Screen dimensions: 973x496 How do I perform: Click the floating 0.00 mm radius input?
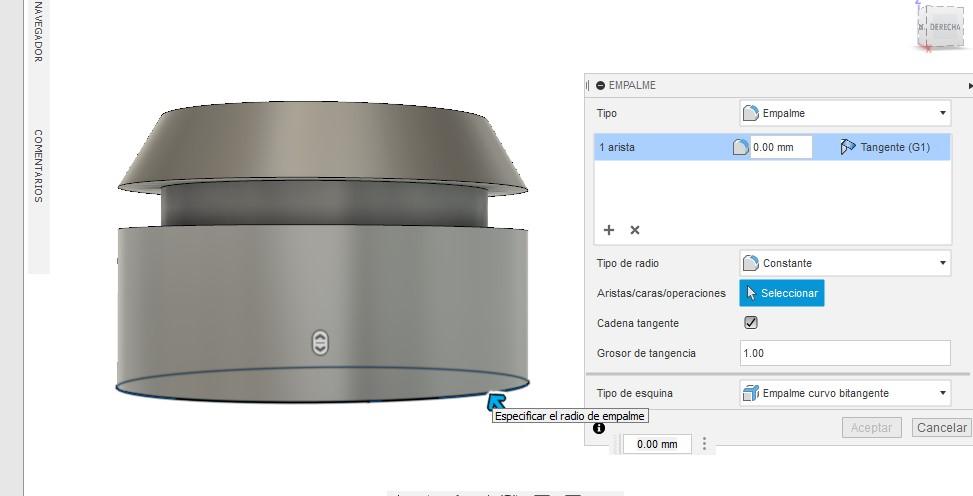[657, 444]
